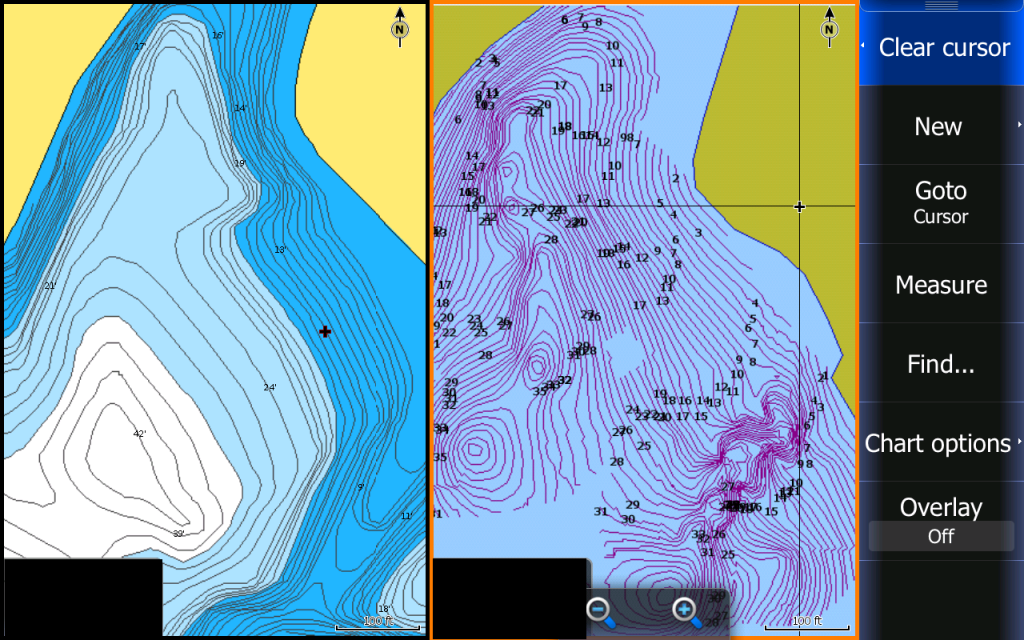Click the zoom out magnifier icon

click(x=600, y=610)
